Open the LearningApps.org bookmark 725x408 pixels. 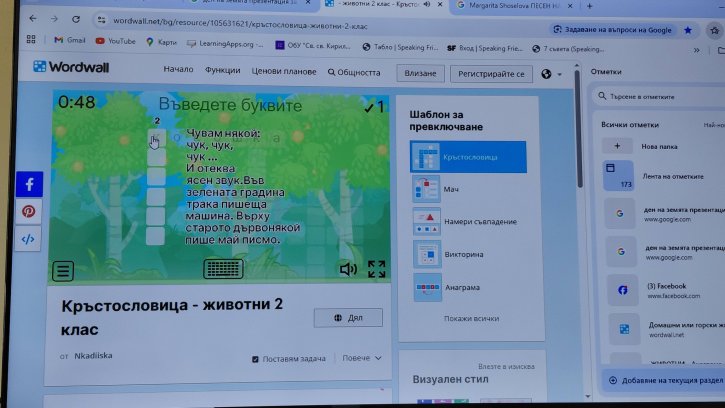tap(225, 44)
